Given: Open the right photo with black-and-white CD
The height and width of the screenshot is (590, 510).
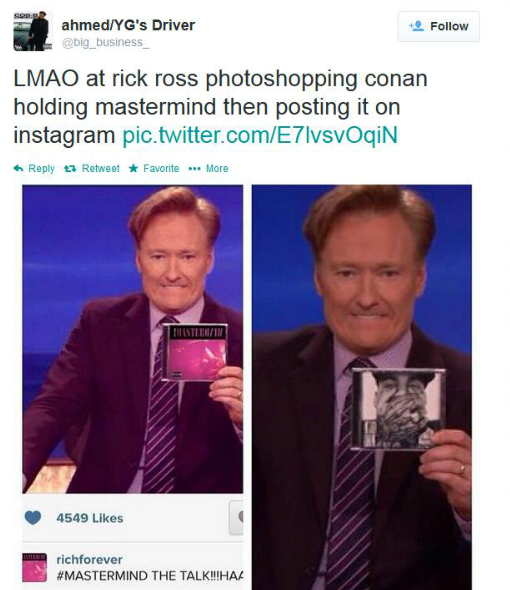Looking at the screenshot, I should 362,387.
